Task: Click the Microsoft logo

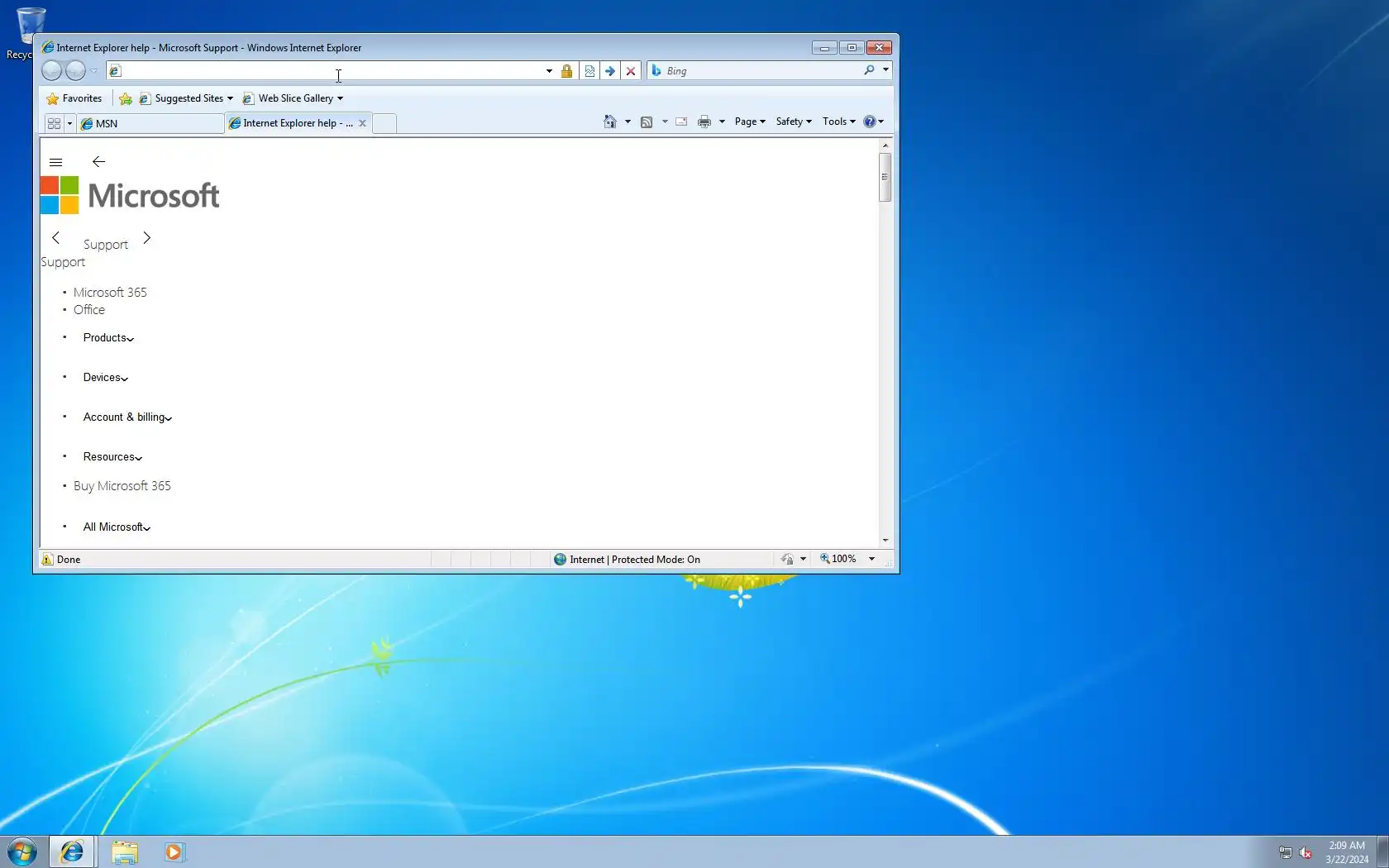Action: pos(130,196)
